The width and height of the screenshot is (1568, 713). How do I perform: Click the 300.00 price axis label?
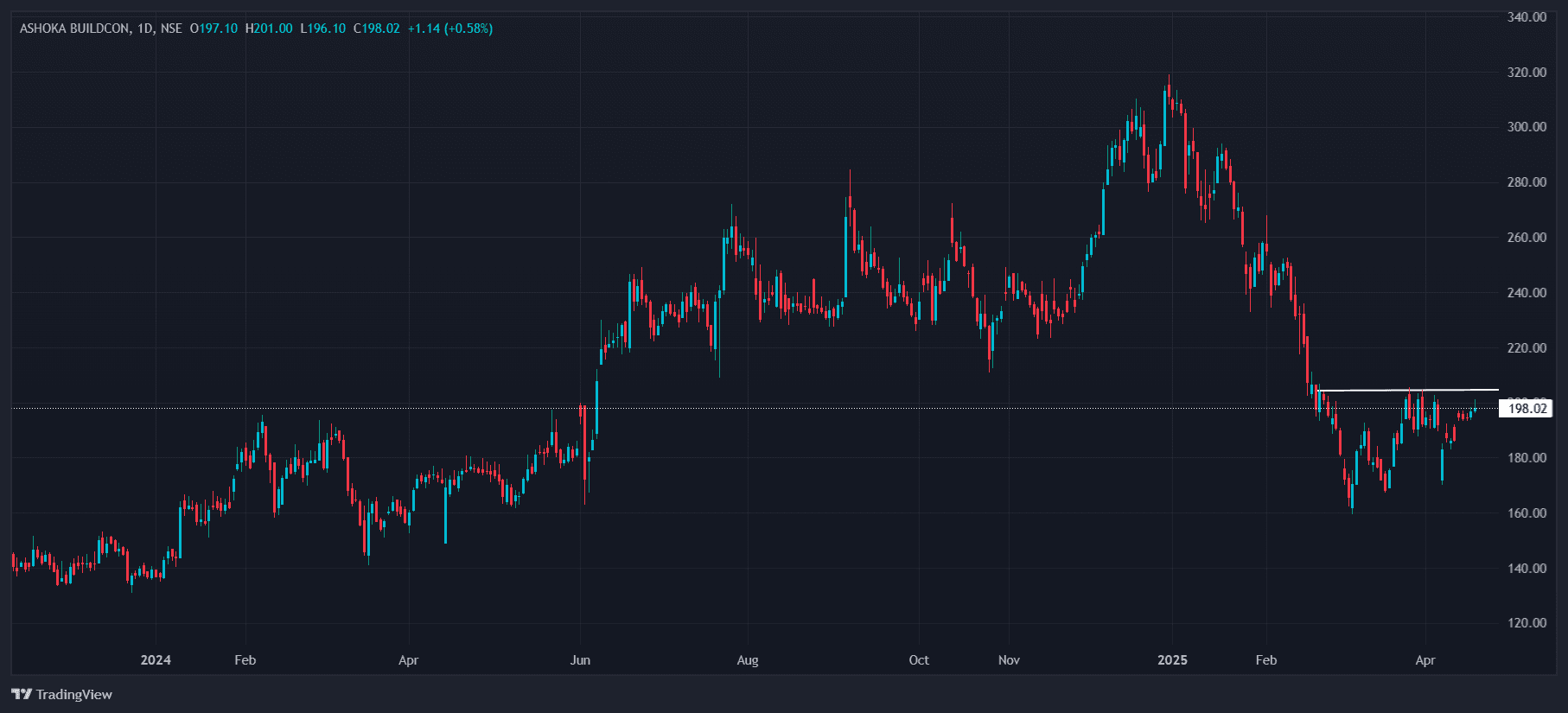pyautogui.click(x=1527, y=127)
